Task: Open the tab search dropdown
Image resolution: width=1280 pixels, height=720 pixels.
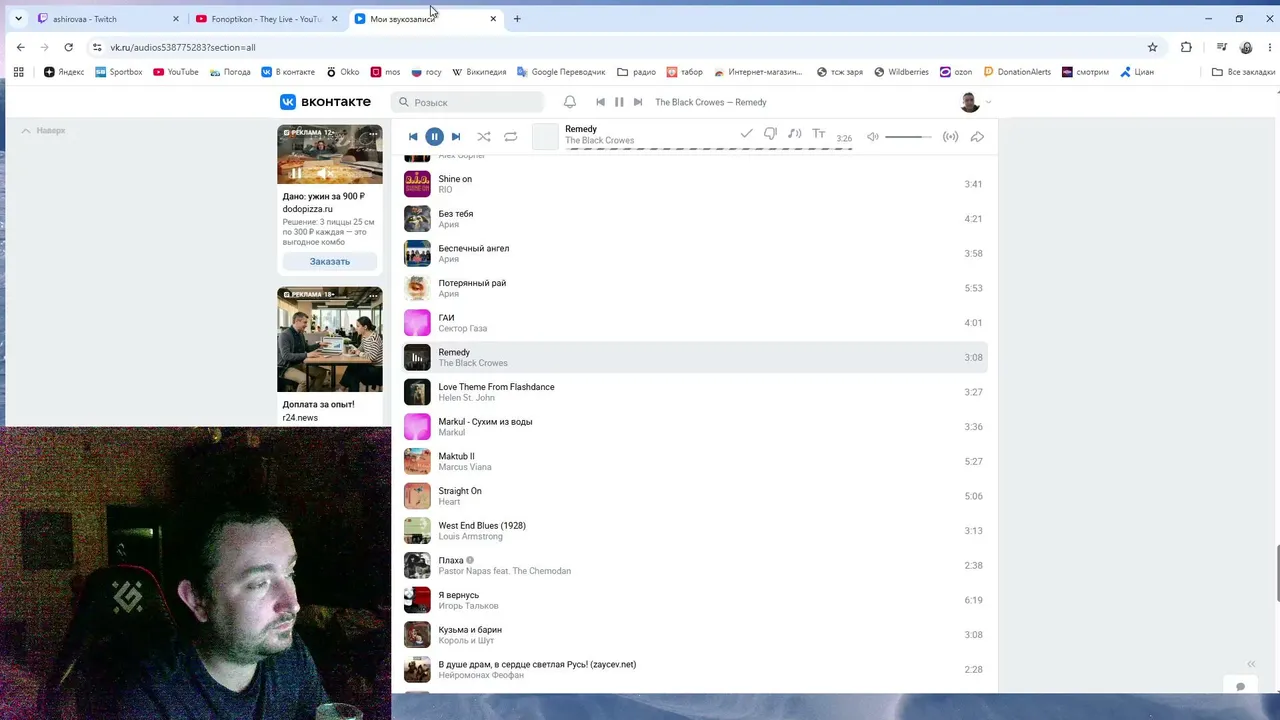Action: 18,19
